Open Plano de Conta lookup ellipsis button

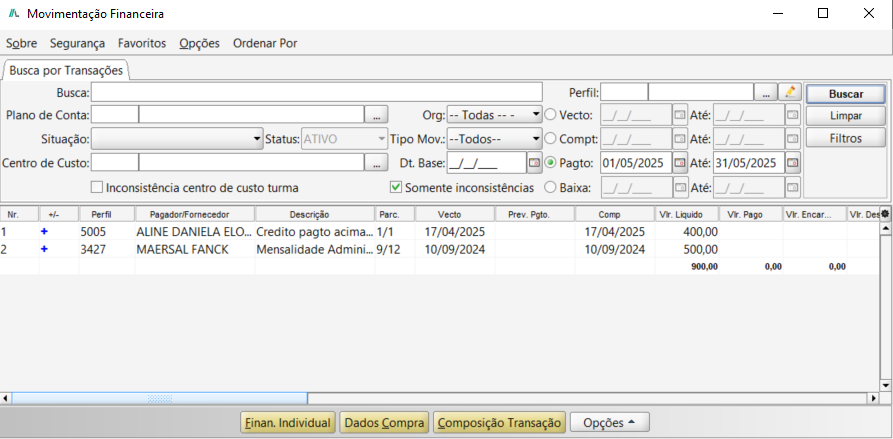376,115
